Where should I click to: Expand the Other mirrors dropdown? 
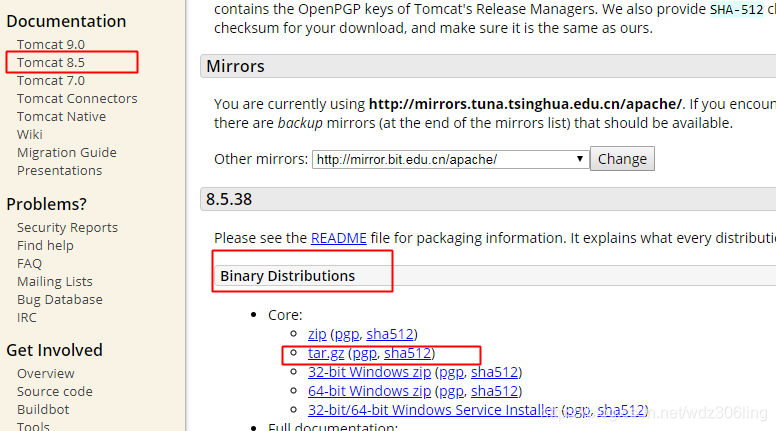click(450, 159)
